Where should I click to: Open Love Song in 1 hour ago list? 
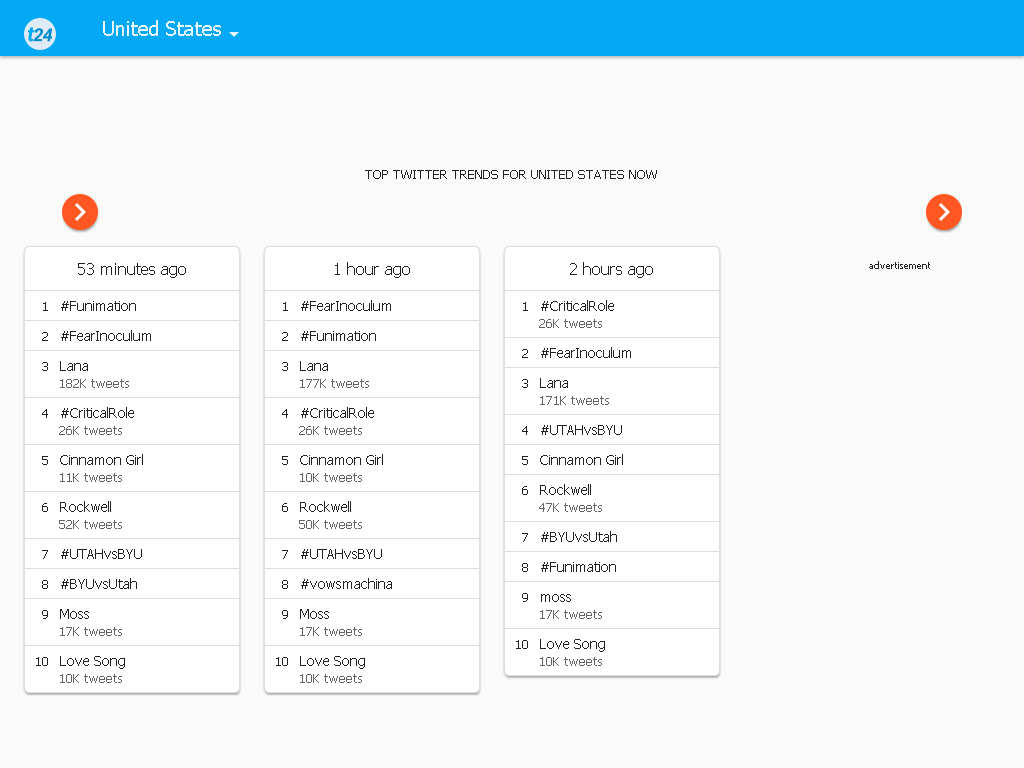point(372,669)
